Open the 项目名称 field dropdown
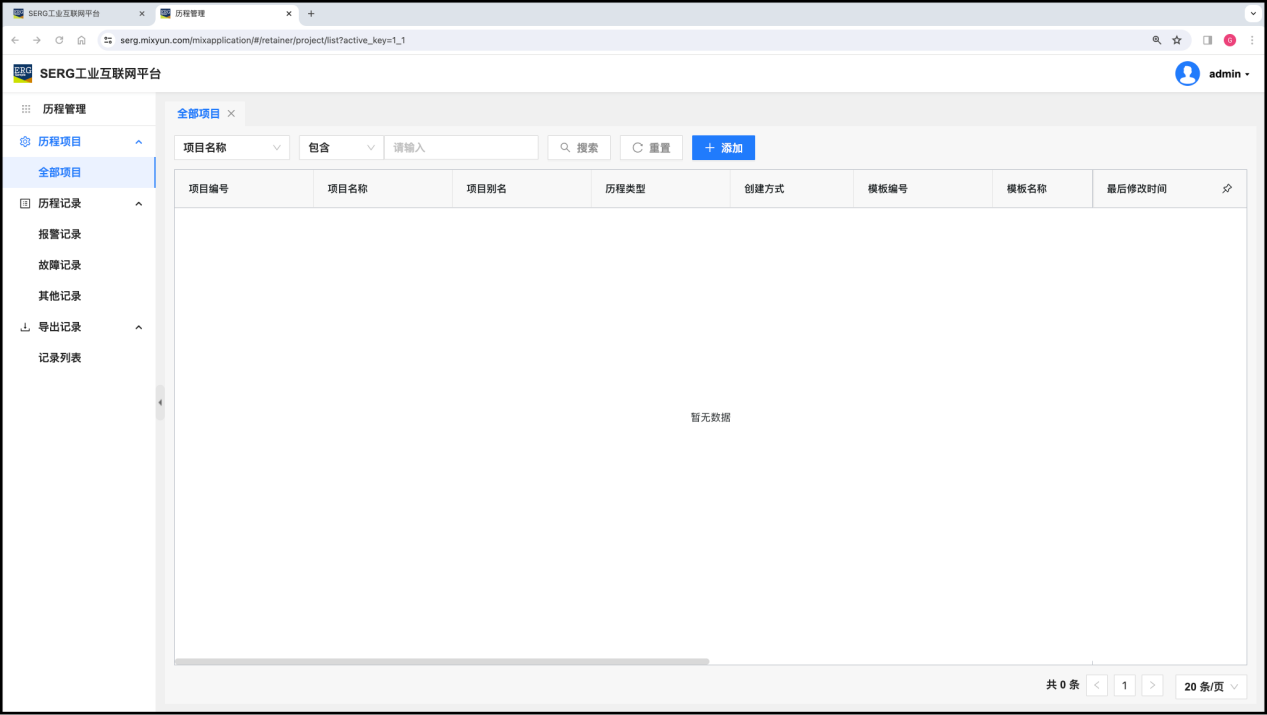The height and width of the screenshot is (715, 1267). (232, 148)
